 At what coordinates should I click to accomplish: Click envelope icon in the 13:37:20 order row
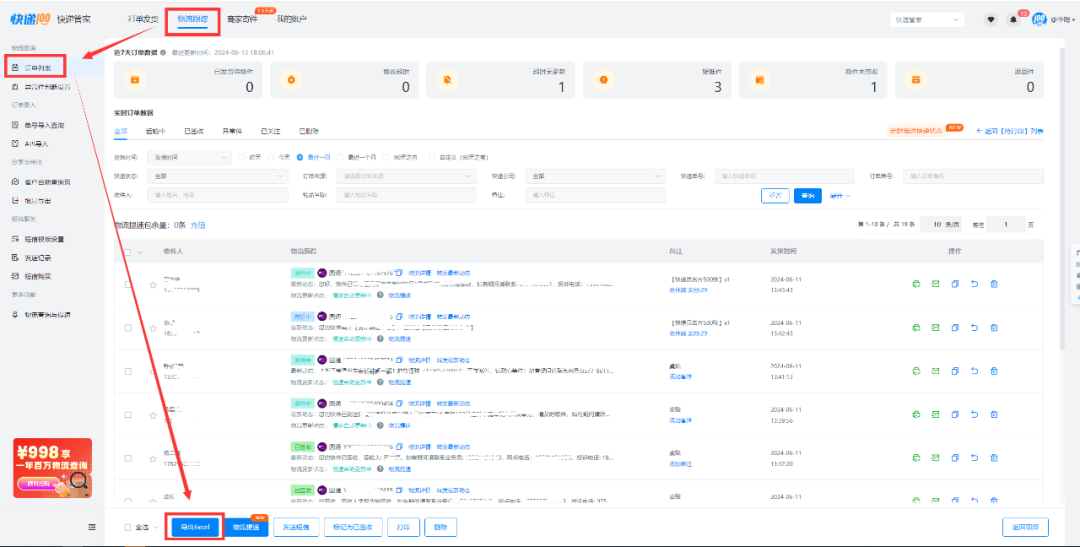[x=935, y=458]
